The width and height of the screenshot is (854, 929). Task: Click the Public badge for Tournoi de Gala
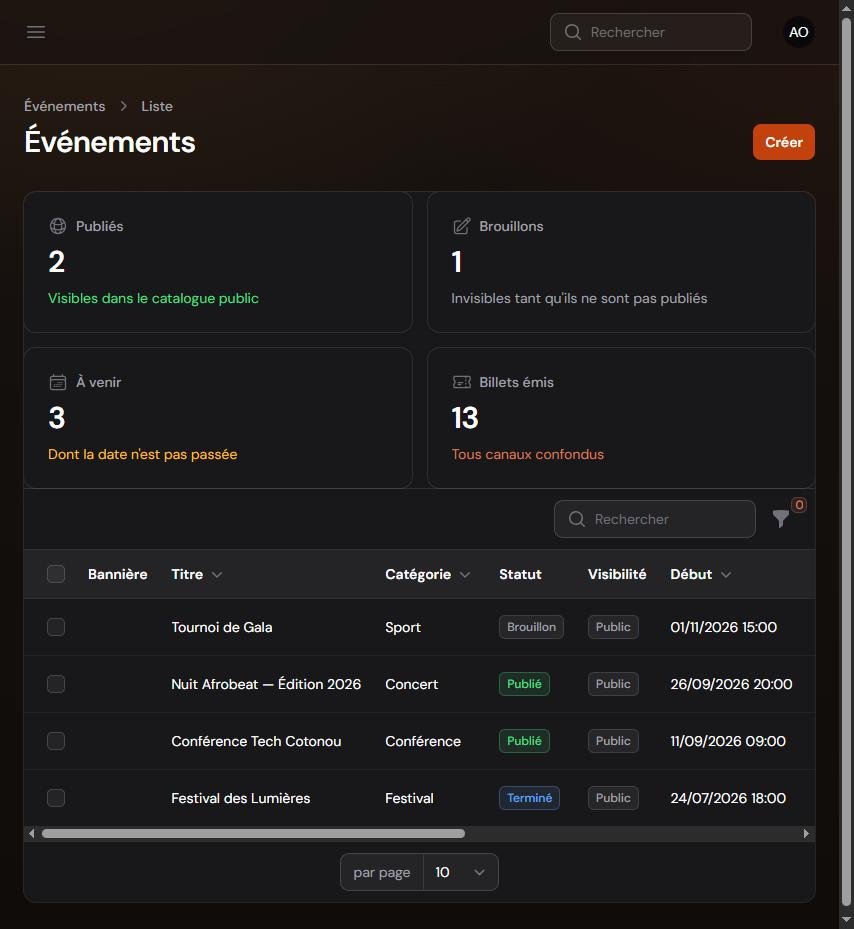click(613, 627)
